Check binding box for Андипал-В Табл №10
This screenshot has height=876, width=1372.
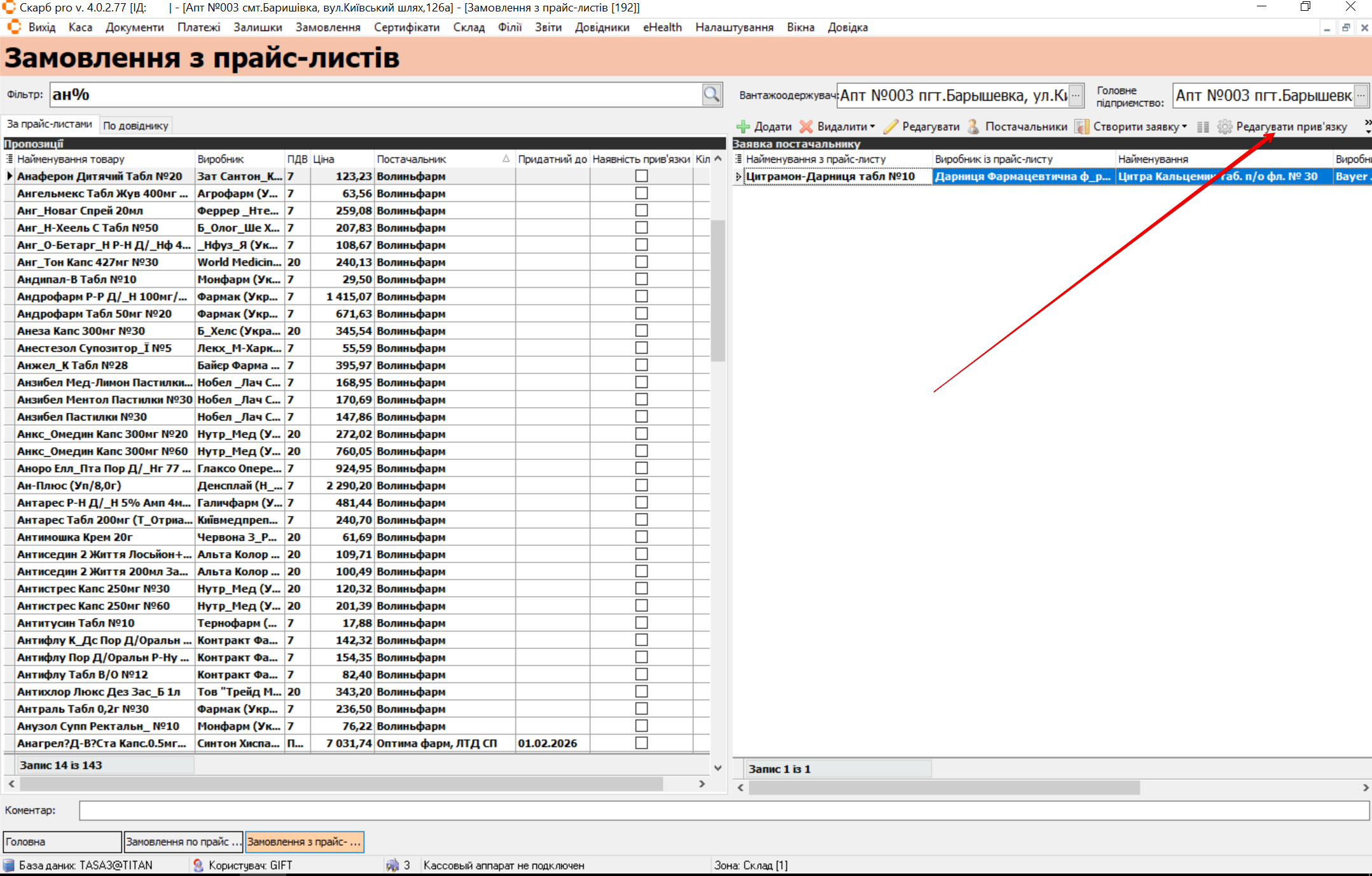point(641,279)
